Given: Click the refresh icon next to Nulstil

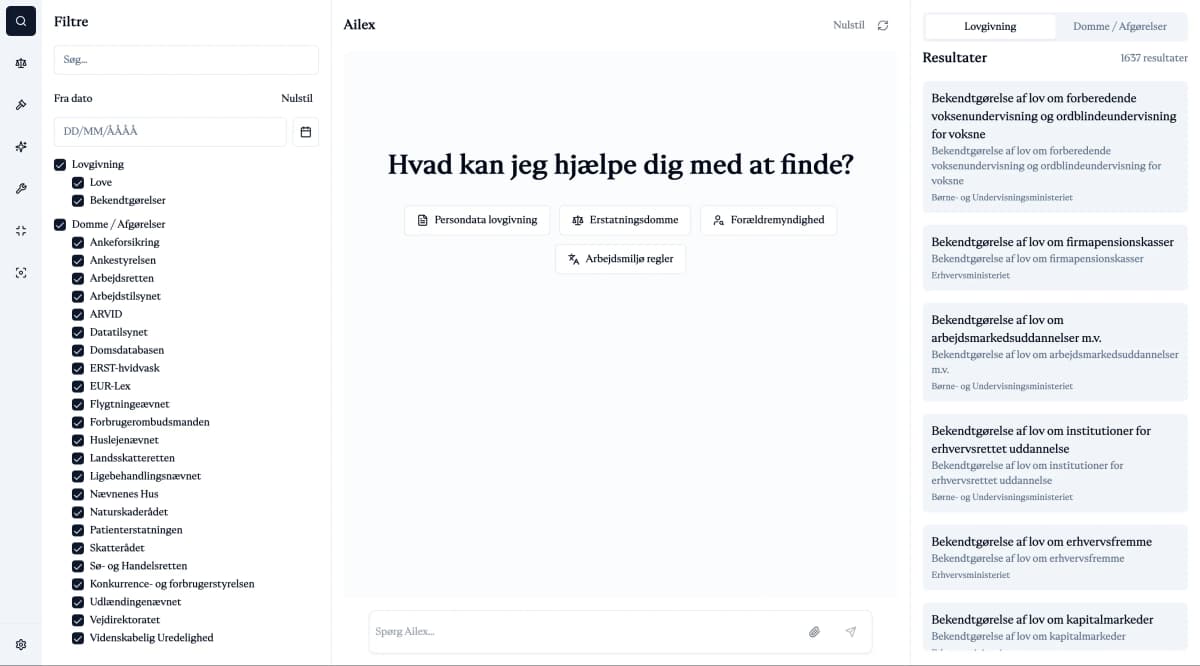Looking at the screenshot, I should (883, 25).
